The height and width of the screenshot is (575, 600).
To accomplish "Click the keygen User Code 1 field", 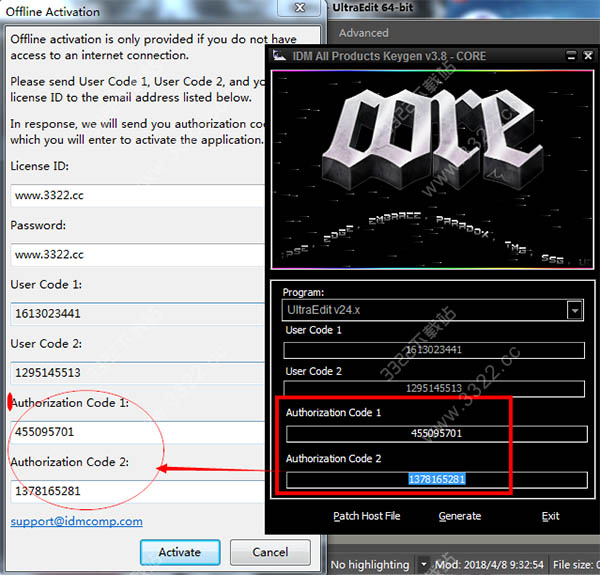I will (x=434, y=350).
